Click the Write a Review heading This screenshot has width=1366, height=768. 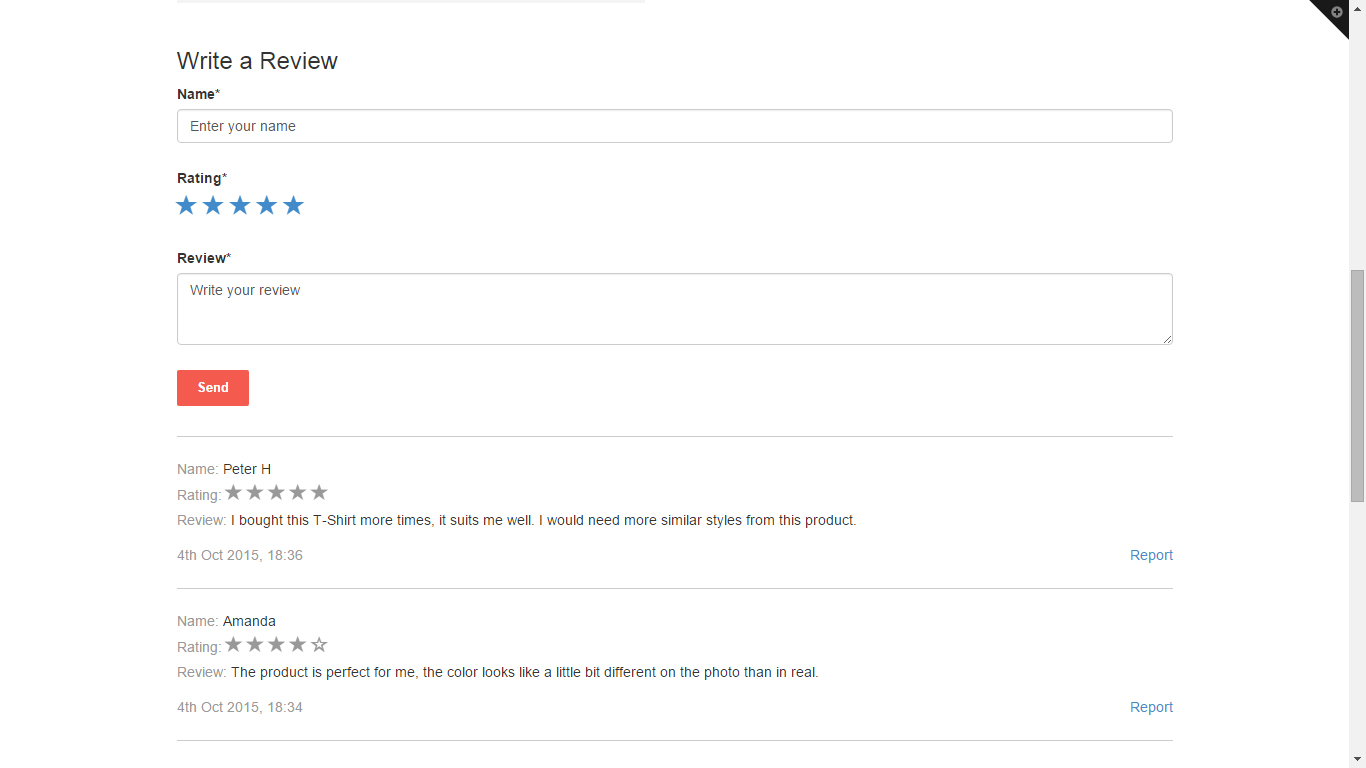click(x=257, y=61)
